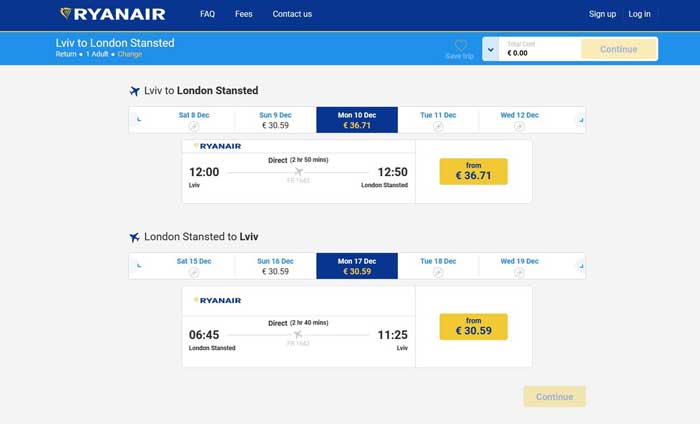Click the Ryanair logo in the header
This screenshot has width=700, height=424.
pyautogui.click(x=112, y=14)
